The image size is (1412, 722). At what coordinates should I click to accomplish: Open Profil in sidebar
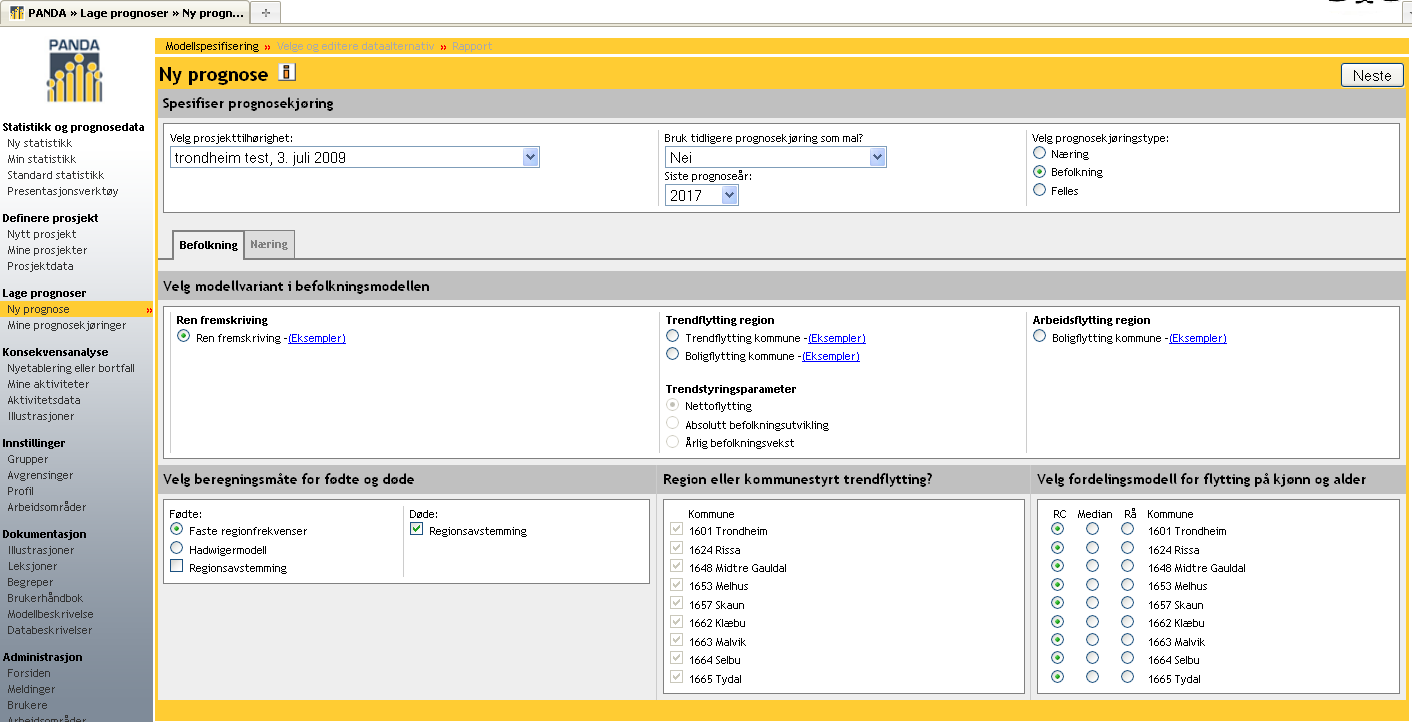tap(20, 491)
